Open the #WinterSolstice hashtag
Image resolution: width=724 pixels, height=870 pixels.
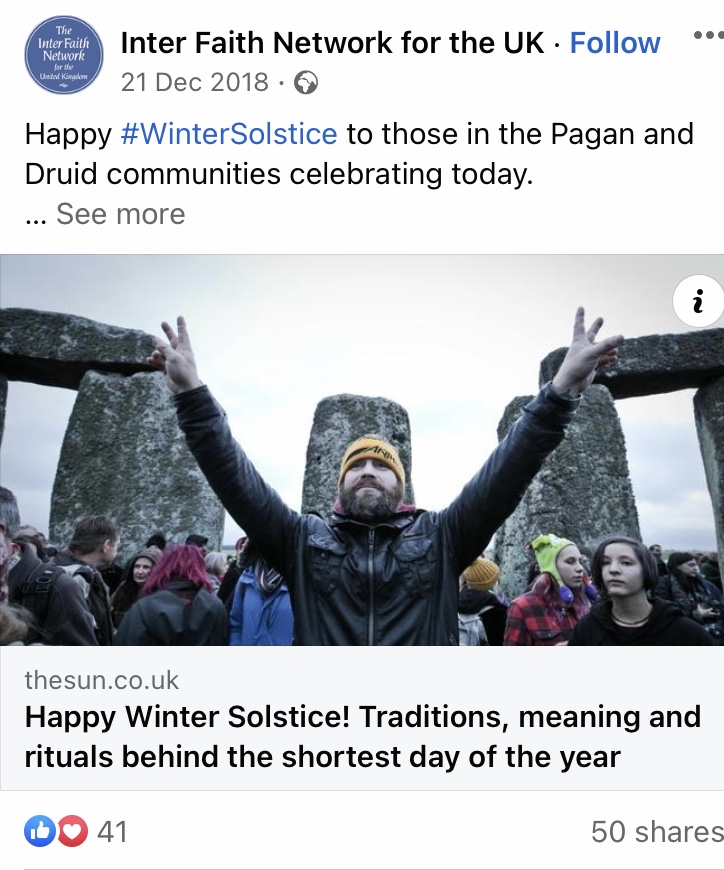click(x=229, y=134)
